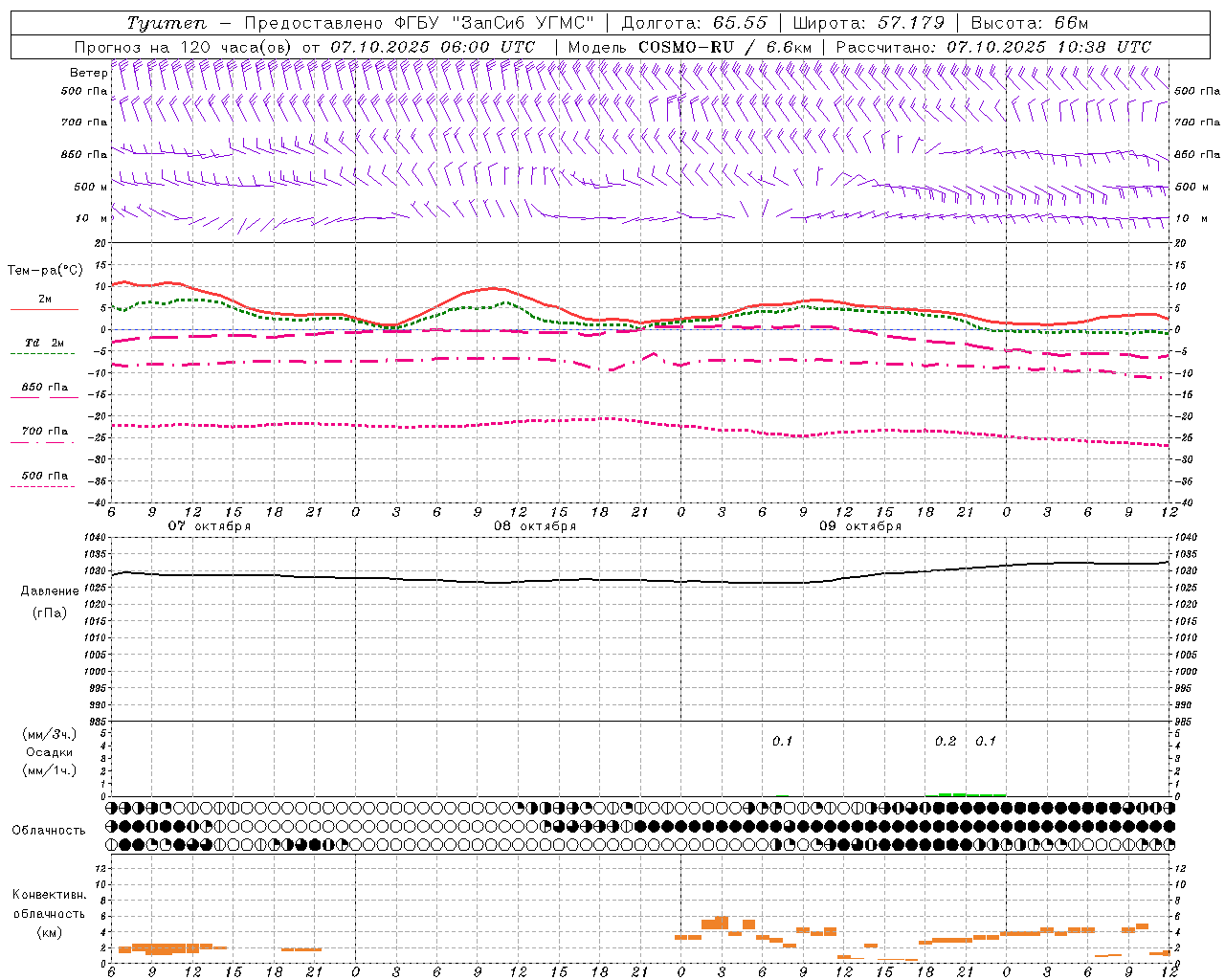Click the Широта: 57.179 value
This screenshot has width=1225, height=980.
point(869,23)
